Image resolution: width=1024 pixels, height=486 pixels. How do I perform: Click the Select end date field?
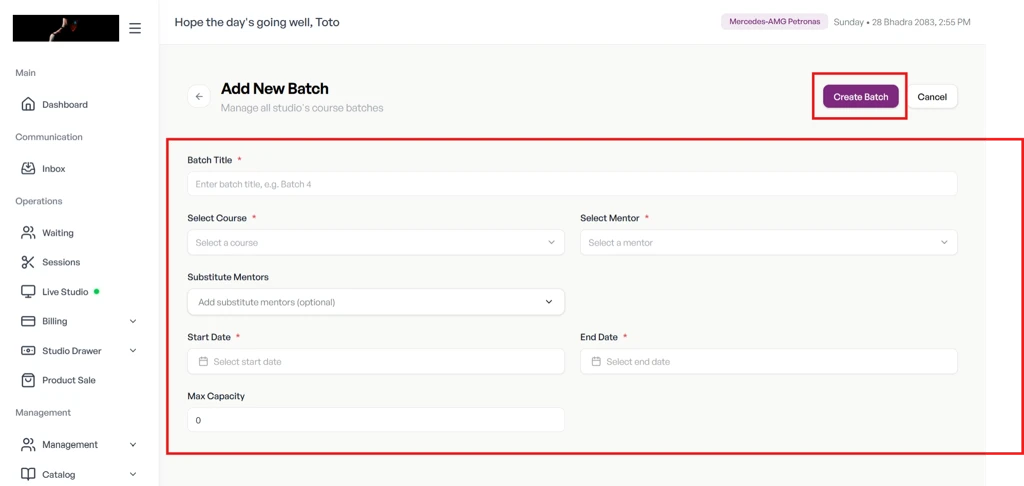point(769,361)
